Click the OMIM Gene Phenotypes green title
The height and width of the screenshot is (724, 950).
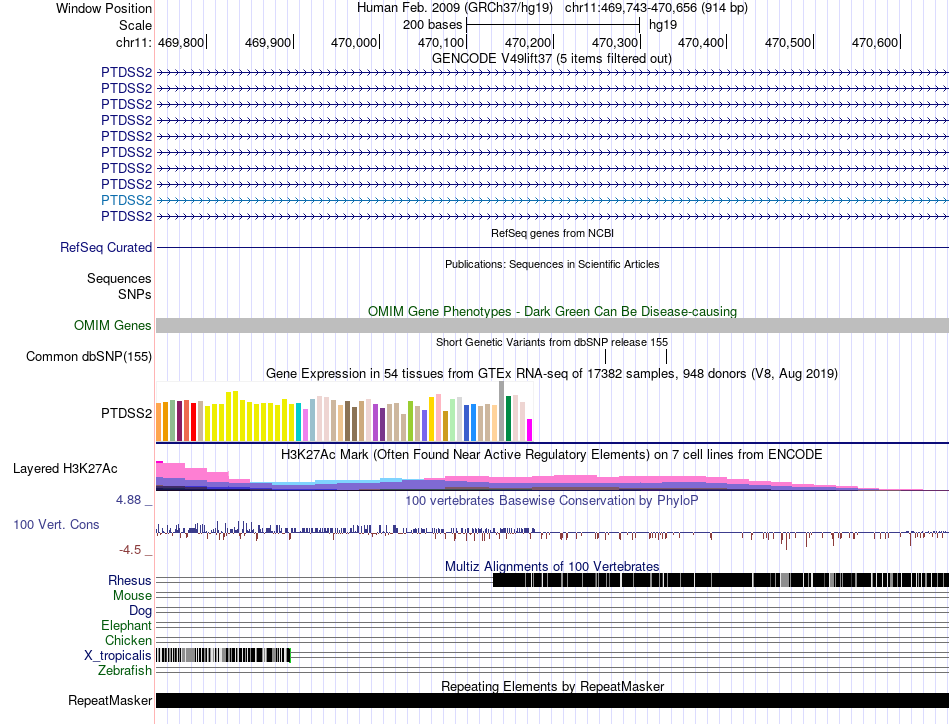coord(553,311)
